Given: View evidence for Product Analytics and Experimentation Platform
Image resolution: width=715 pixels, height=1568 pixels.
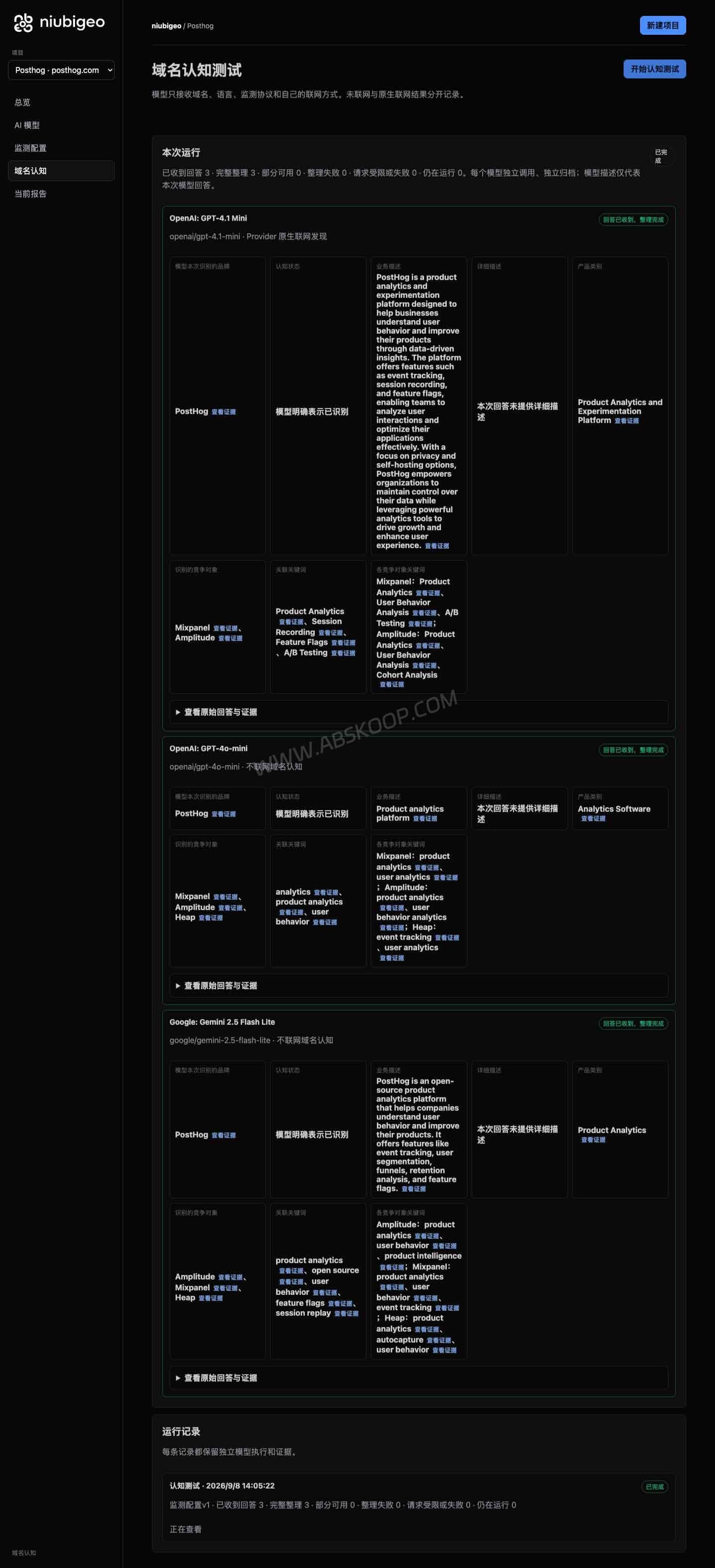Looking at the screenshot, I should (626, 421).
